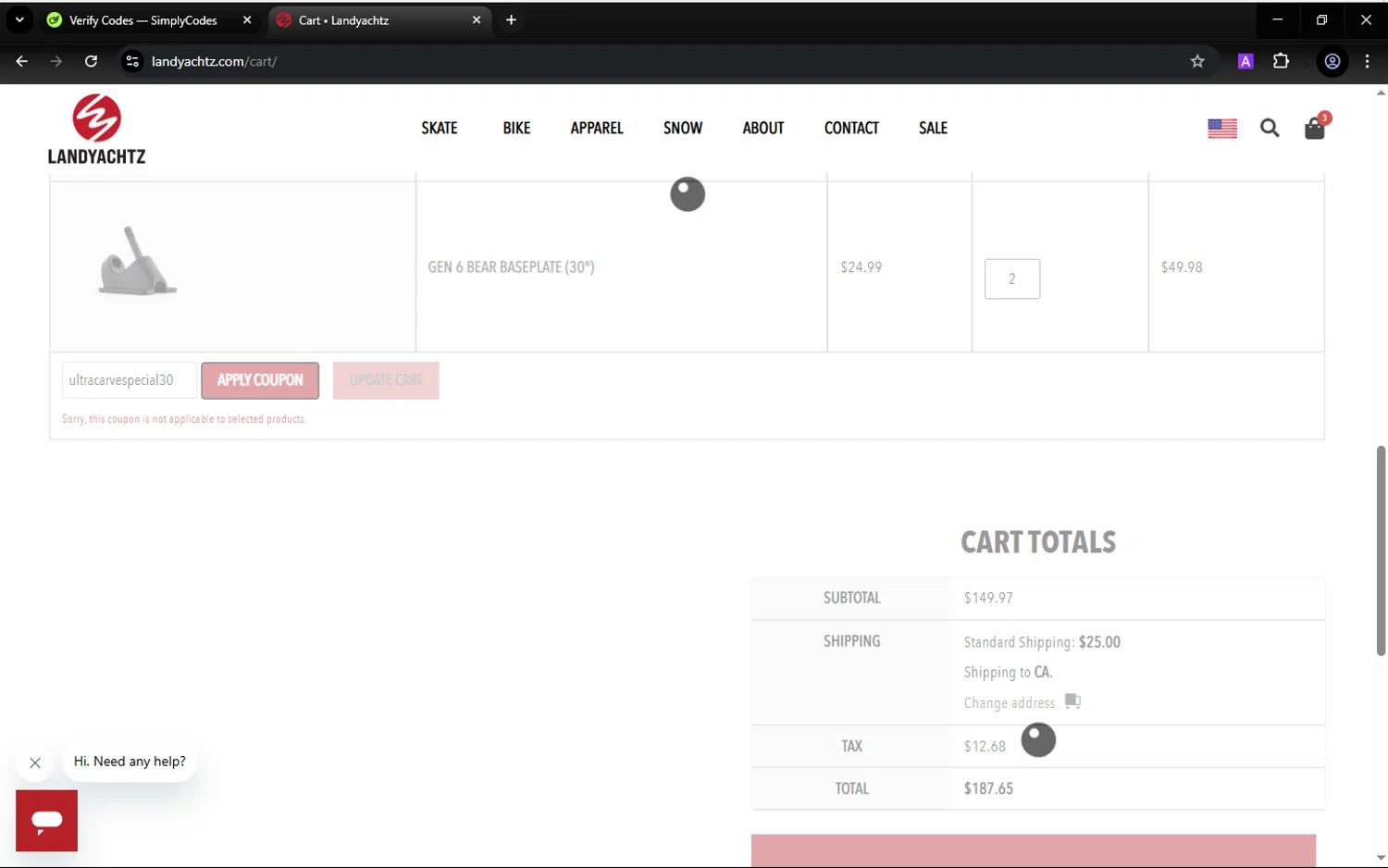Viewport: 1388px width, 868px height.
Task: Open the site search magnifier icon
Action: coord(1270,128)
